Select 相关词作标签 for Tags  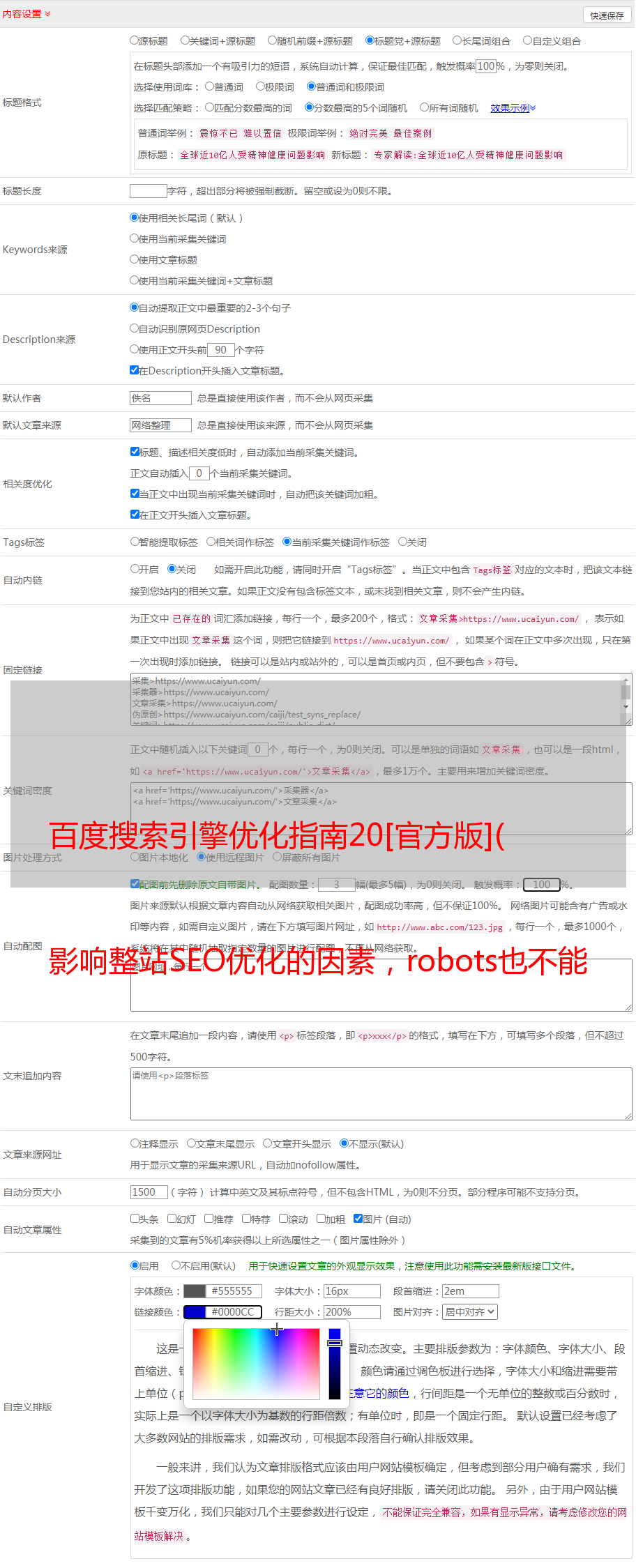pos(211,542)
